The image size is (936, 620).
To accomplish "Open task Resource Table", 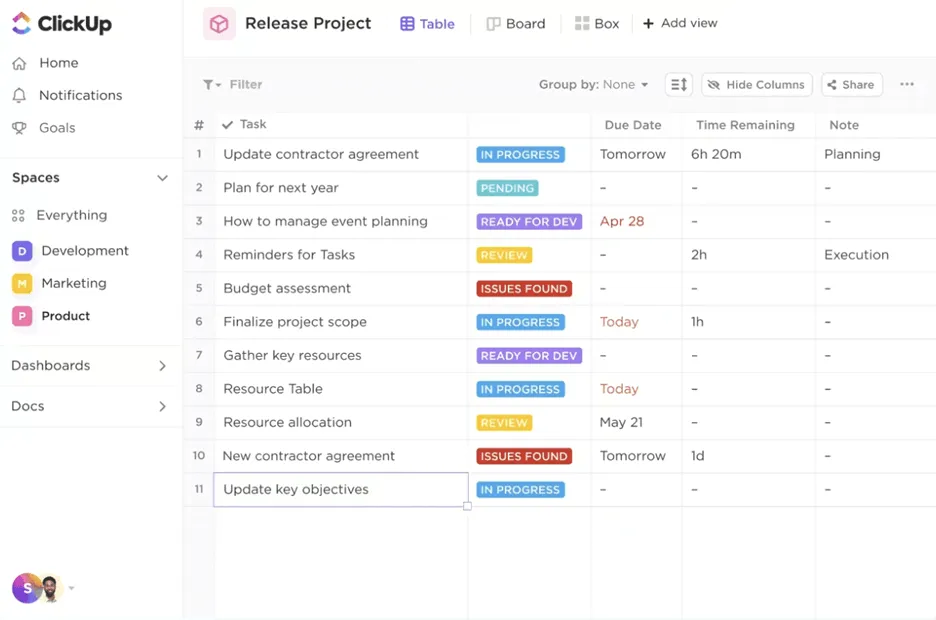I will (x=273, y=388).
